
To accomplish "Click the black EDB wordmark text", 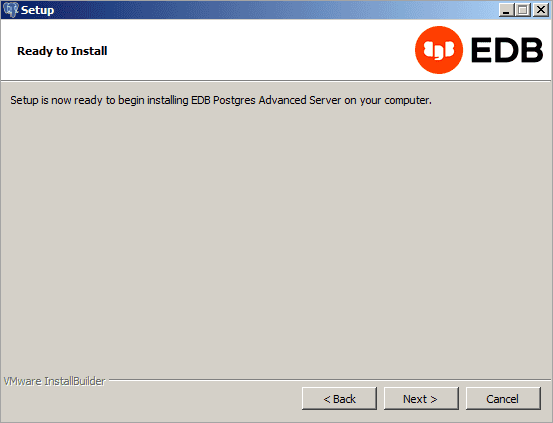I will click(507, 50).
